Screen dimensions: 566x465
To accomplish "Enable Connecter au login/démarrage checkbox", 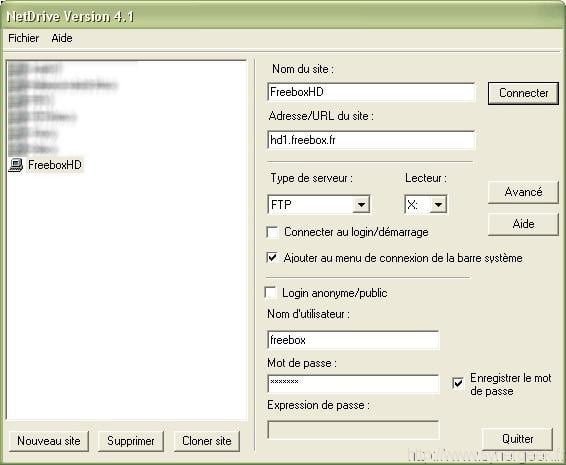I will (272, 232).
